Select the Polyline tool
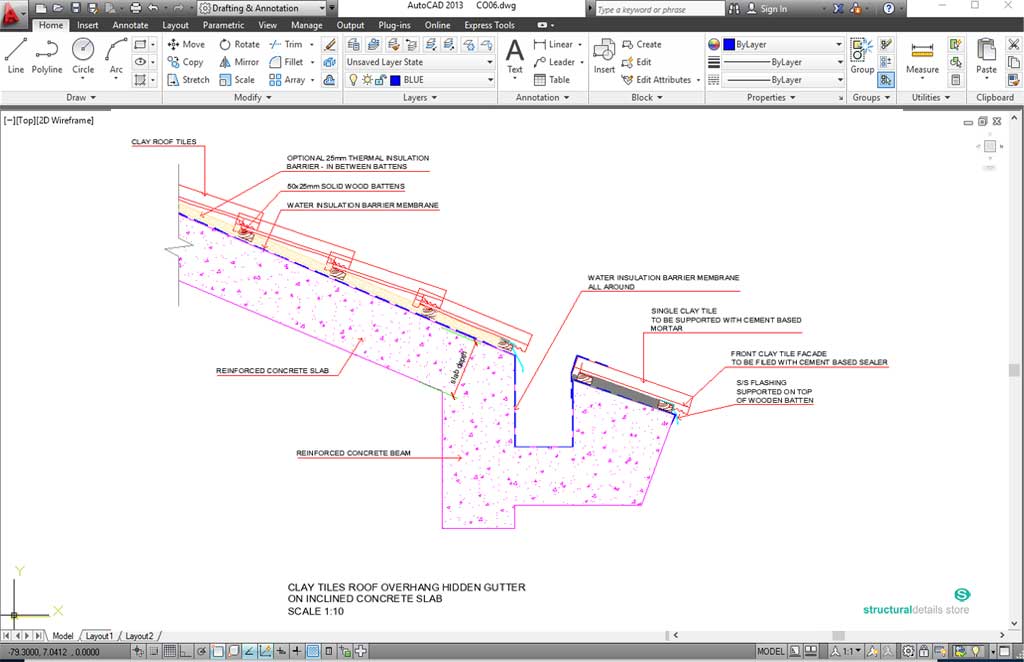1024x662 pixels. [x=47, y=54]
